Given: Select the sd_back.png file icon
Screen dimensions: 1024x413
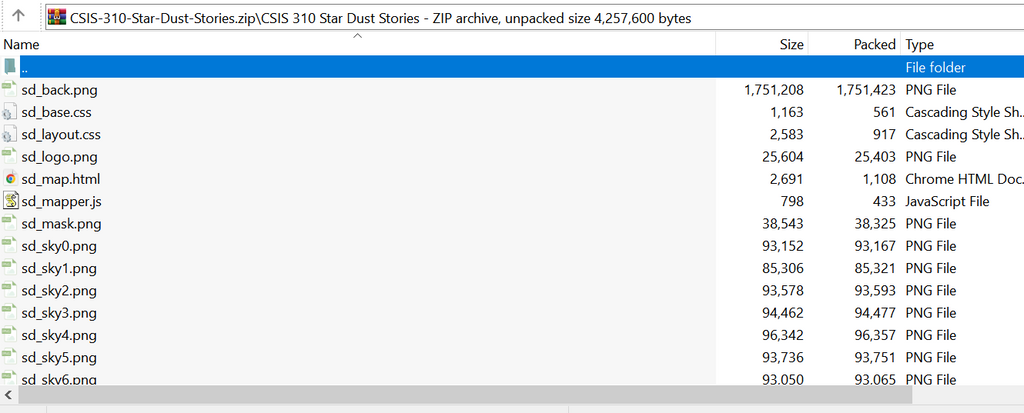Looking at the screenshot, I should click(10, 89).
